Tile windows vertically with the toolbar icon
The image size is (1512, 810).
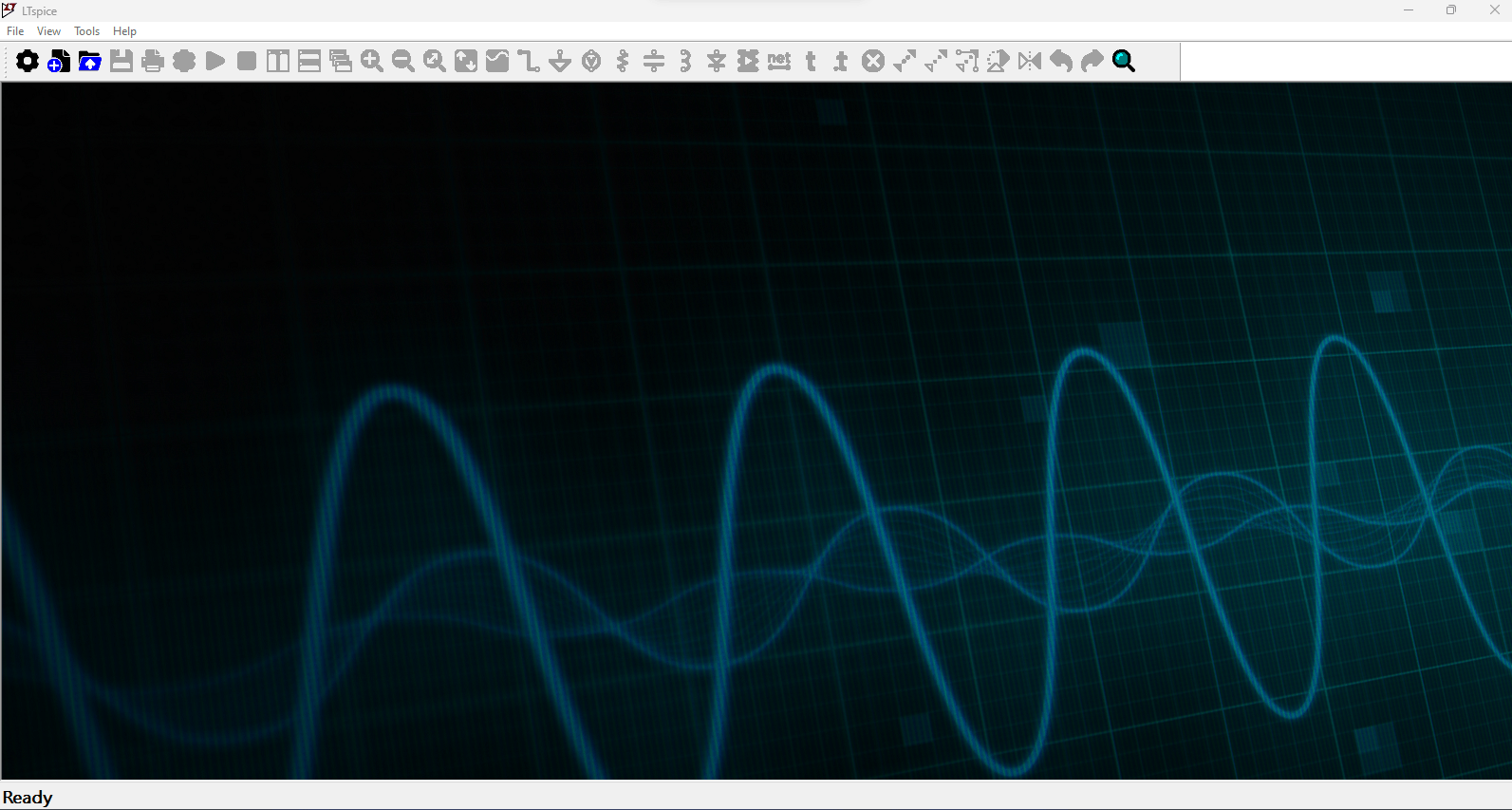pyautogui.click(x=278, y=62)
